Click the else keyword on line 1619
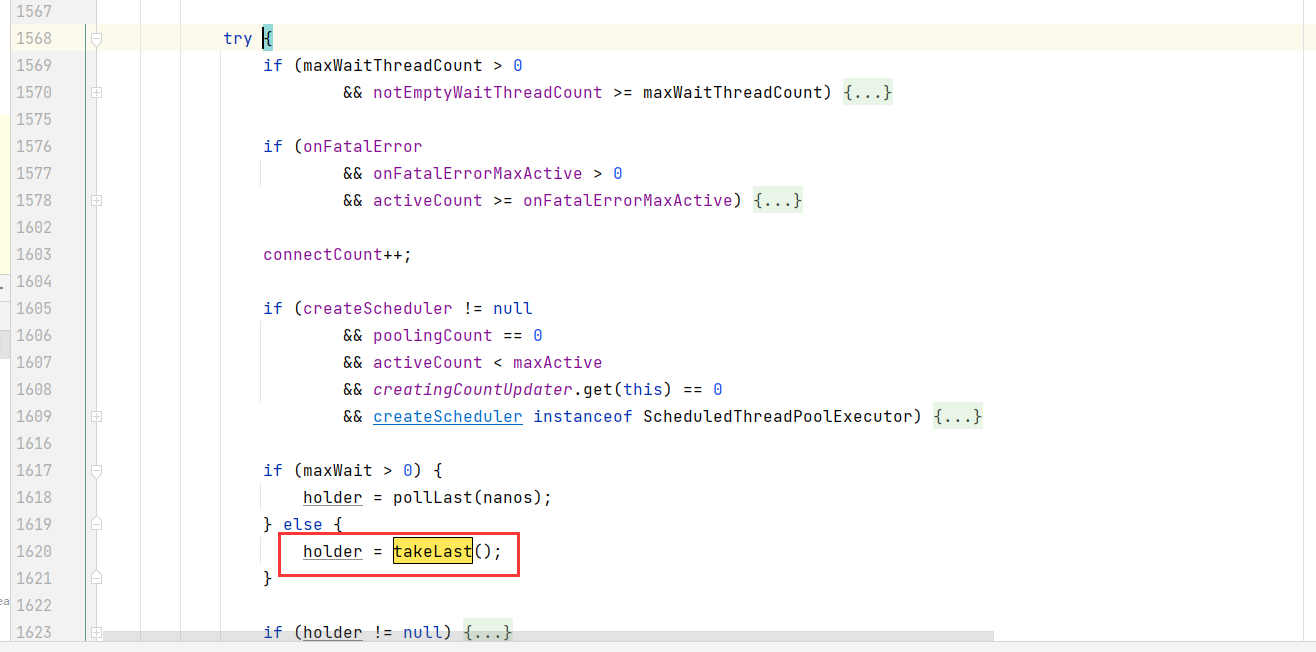This screenshot has height=652, width=1316. pos(302,525)
